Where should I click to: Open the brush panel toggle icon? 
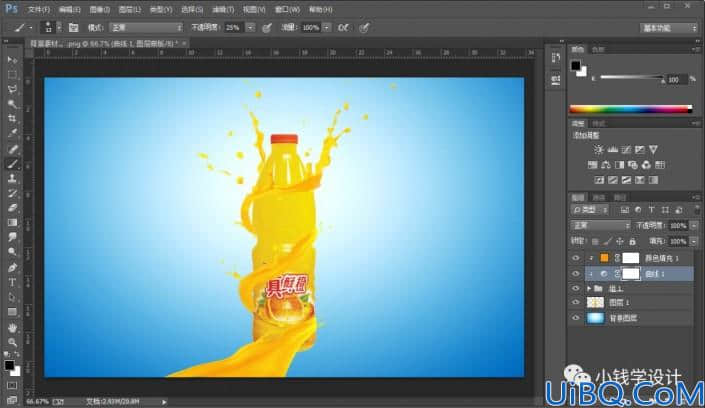73,27
